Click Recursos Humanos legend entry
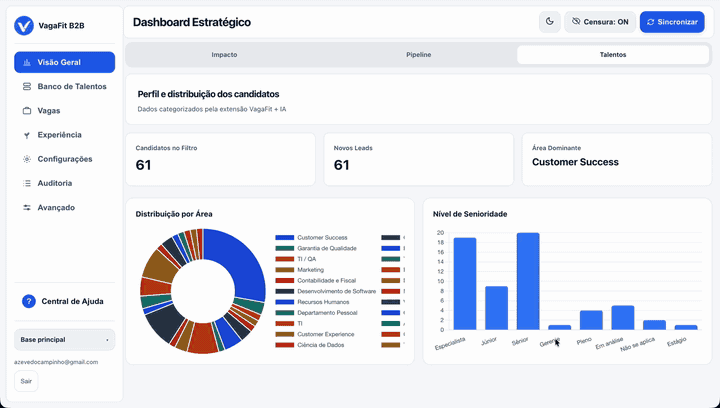 coord(312,302)
